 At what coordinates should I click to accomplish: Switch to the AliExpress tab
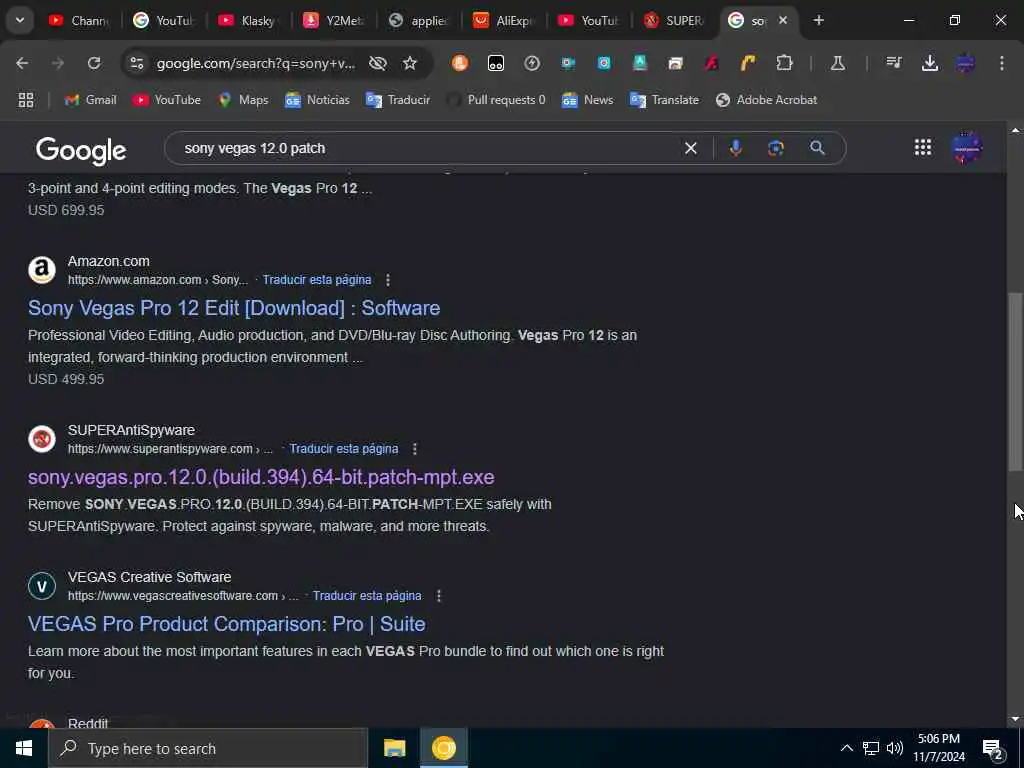(x=503, y=20)
